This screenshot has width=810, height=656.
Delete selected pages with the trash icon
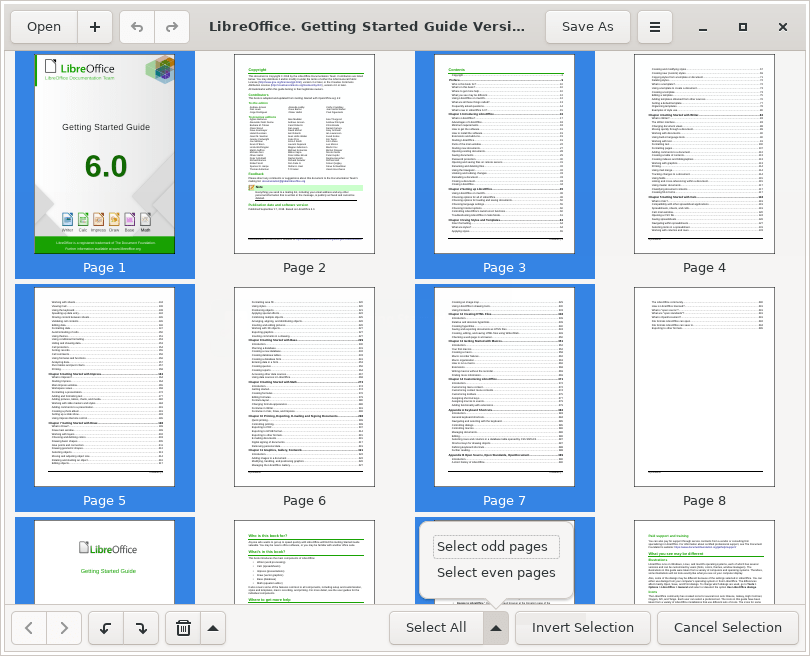tap(183, 628)
